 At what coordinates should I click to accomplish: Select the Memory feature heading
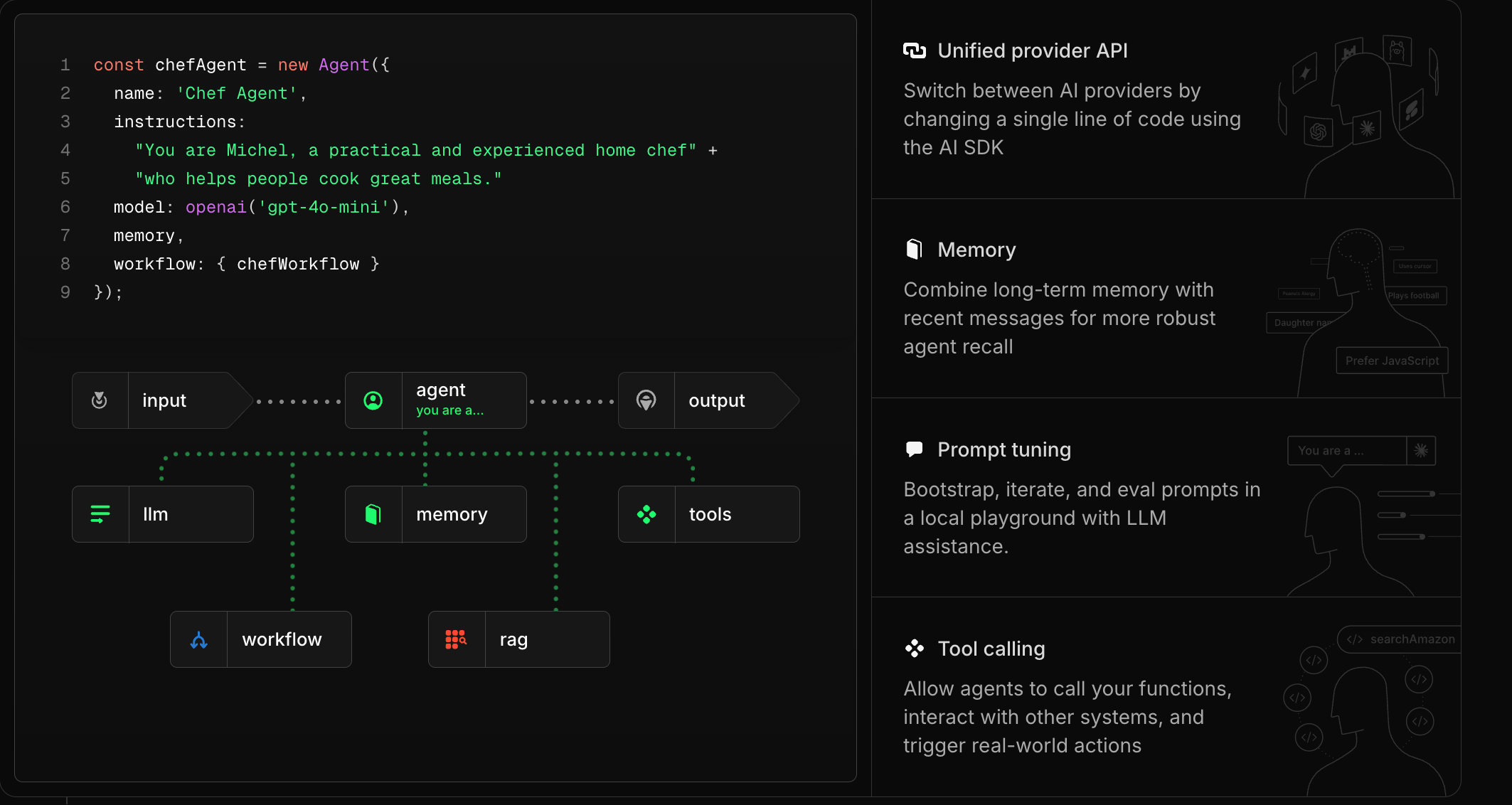tap(976, 250)
